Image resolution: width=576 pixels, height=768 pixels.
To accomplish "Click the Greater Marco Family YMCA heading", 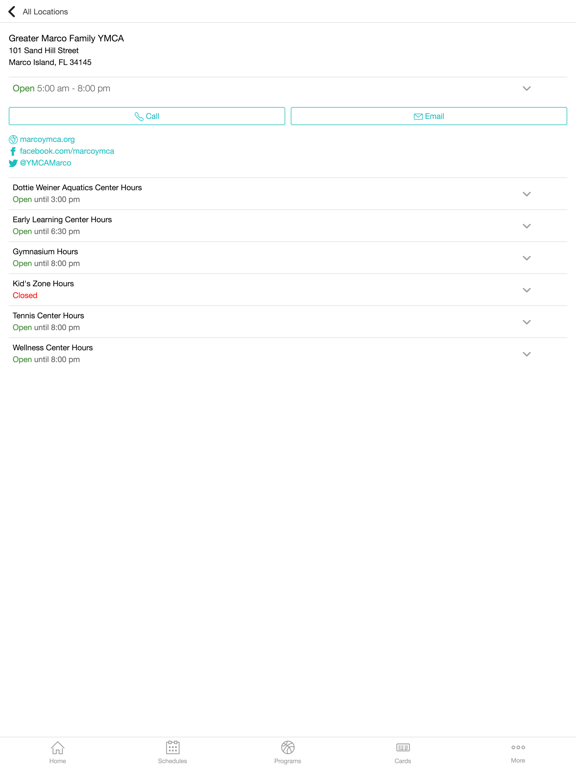I will coord(66,38).
